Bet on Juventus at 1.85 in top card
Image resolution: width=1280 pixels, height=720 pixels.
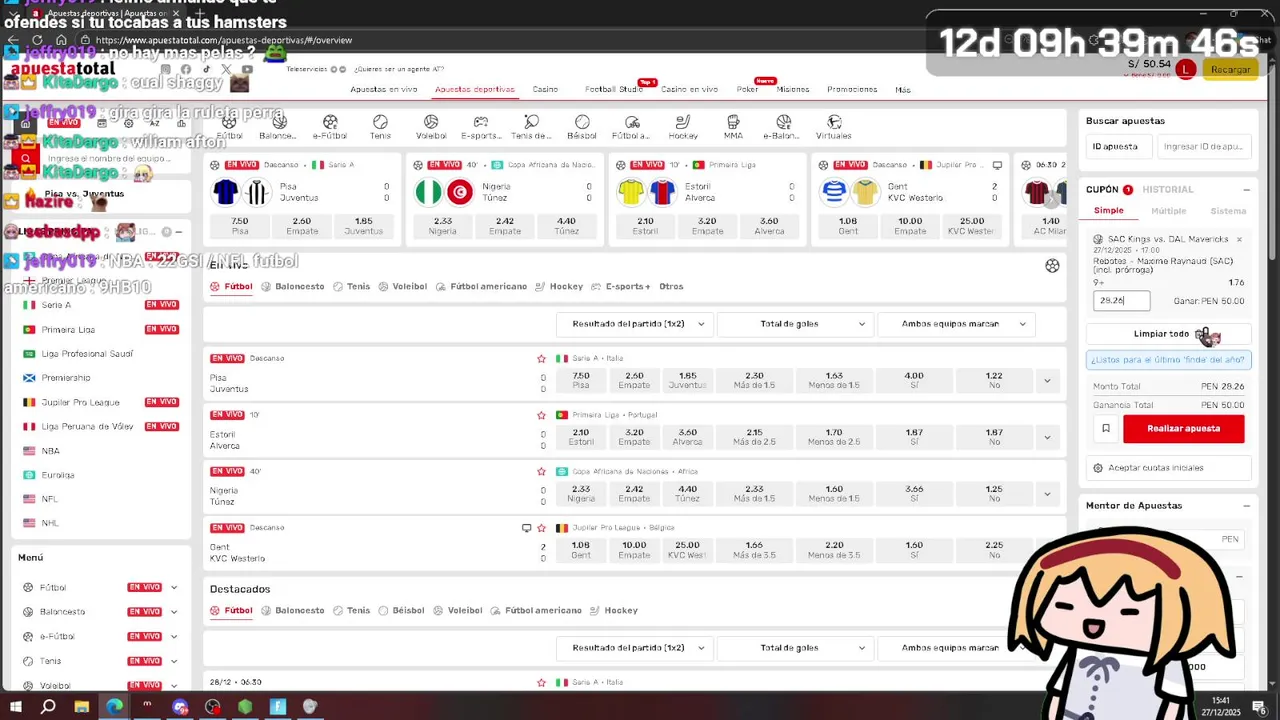(x=364, y=226)
